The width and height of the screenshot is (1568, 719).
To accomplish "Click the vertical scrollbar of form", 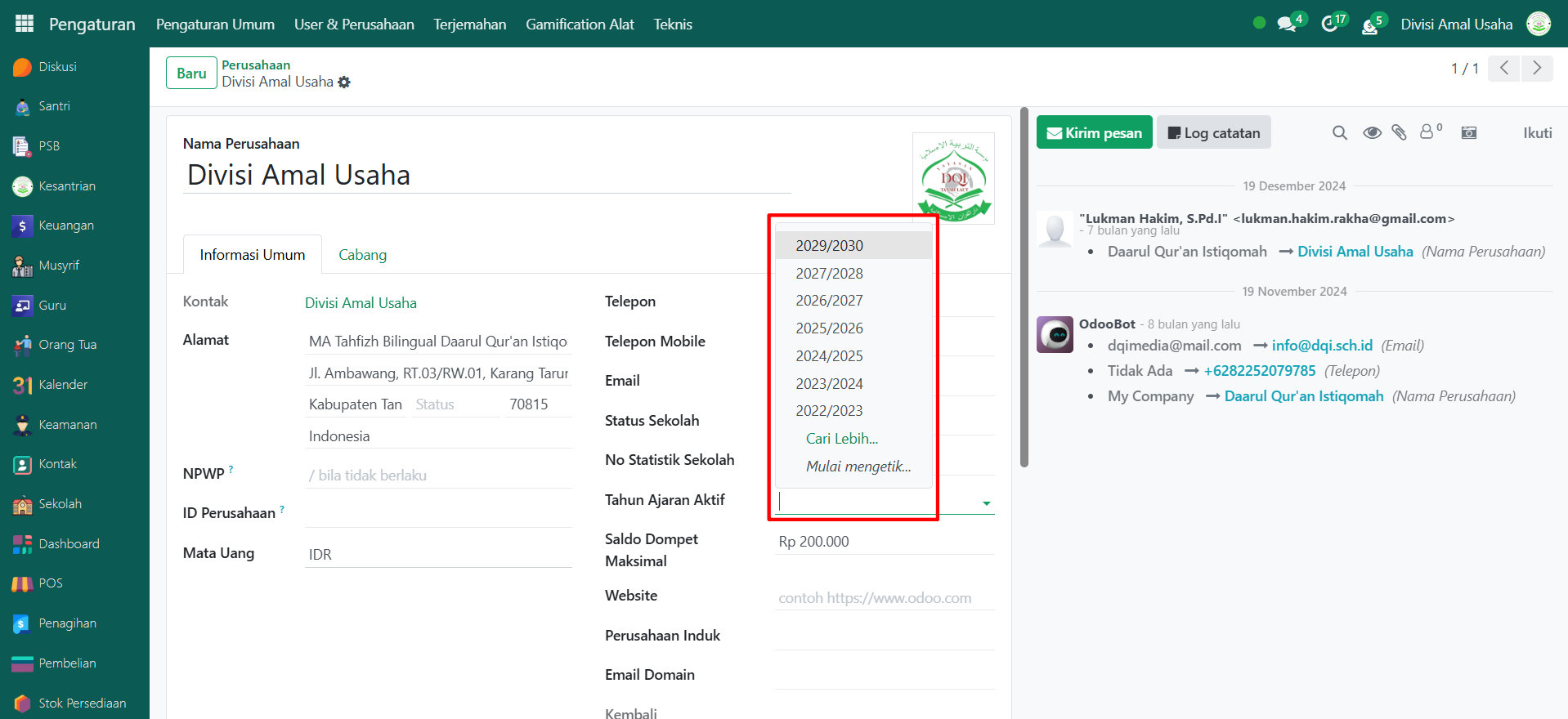I will pos(1024,286).
